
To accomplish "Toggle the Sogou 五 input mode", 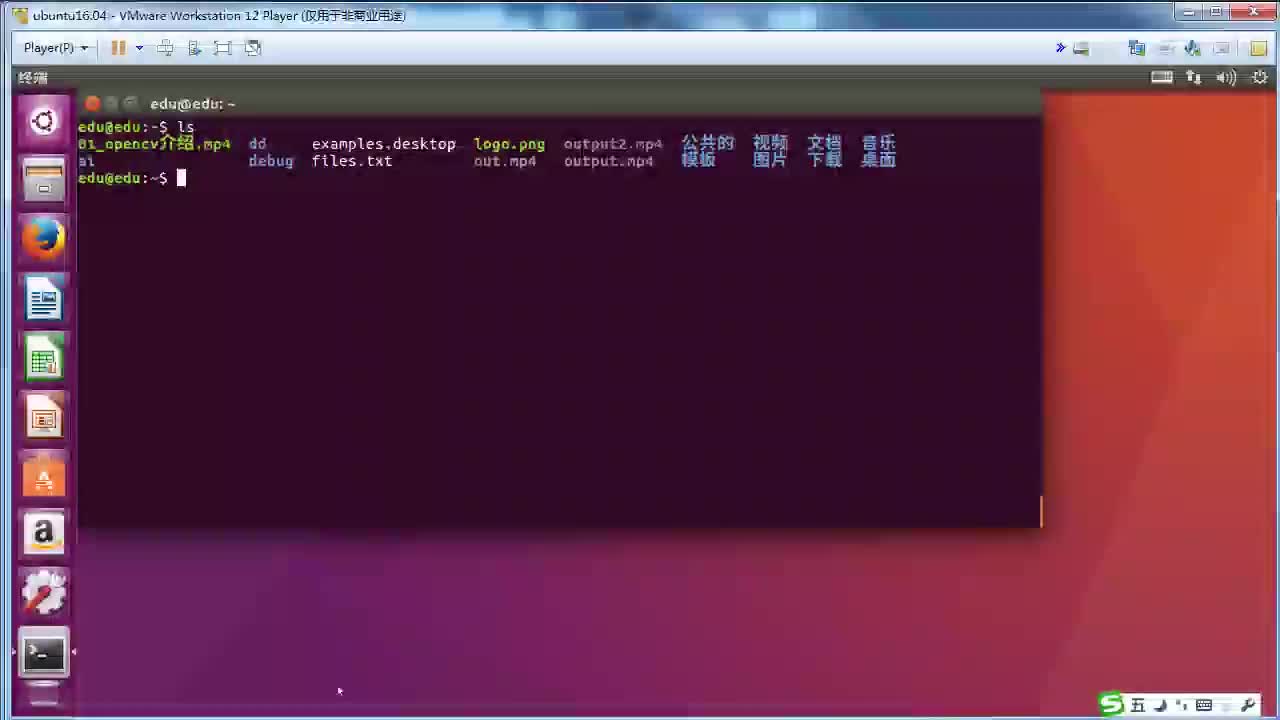I will 1138,706.
